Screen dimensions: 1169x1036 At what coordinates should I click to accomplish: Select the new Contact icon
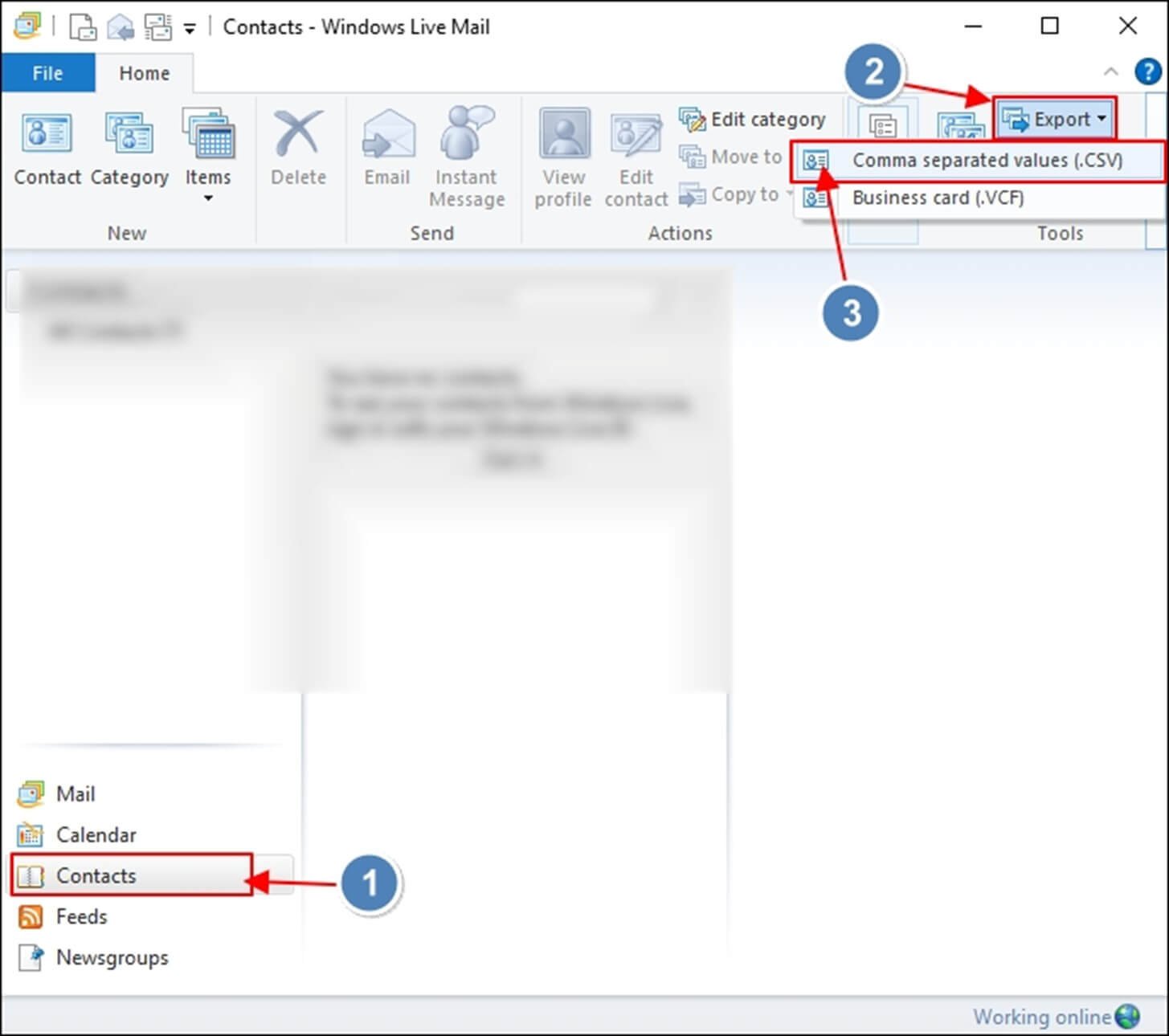point(46,149)
